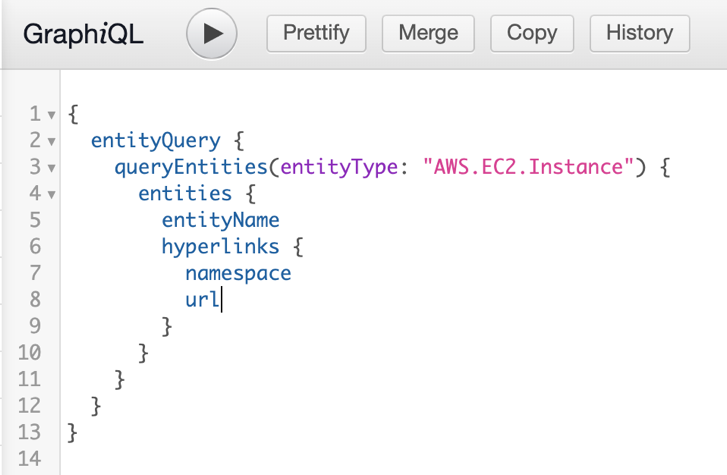Collapse the fold arrow on line 1
Screen dimensions: 727x475
(52, 115)
